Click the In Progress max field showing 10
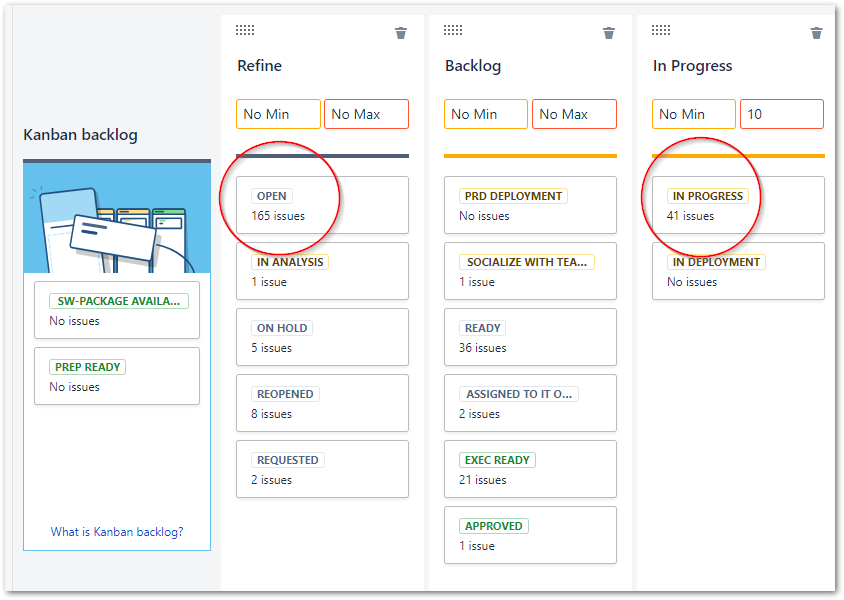This screenshot has width=844, height=600. click(x=782, y=114)
